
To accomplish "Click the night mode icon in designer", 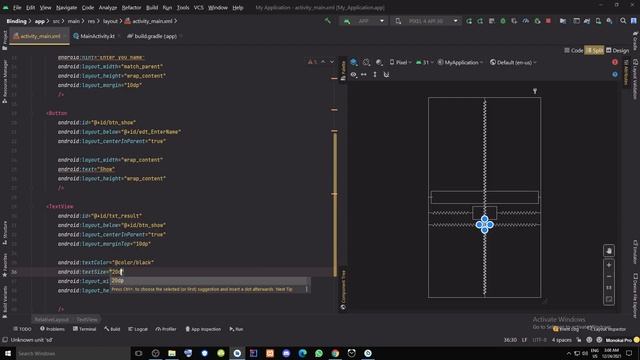I will (x=379, y=62).
